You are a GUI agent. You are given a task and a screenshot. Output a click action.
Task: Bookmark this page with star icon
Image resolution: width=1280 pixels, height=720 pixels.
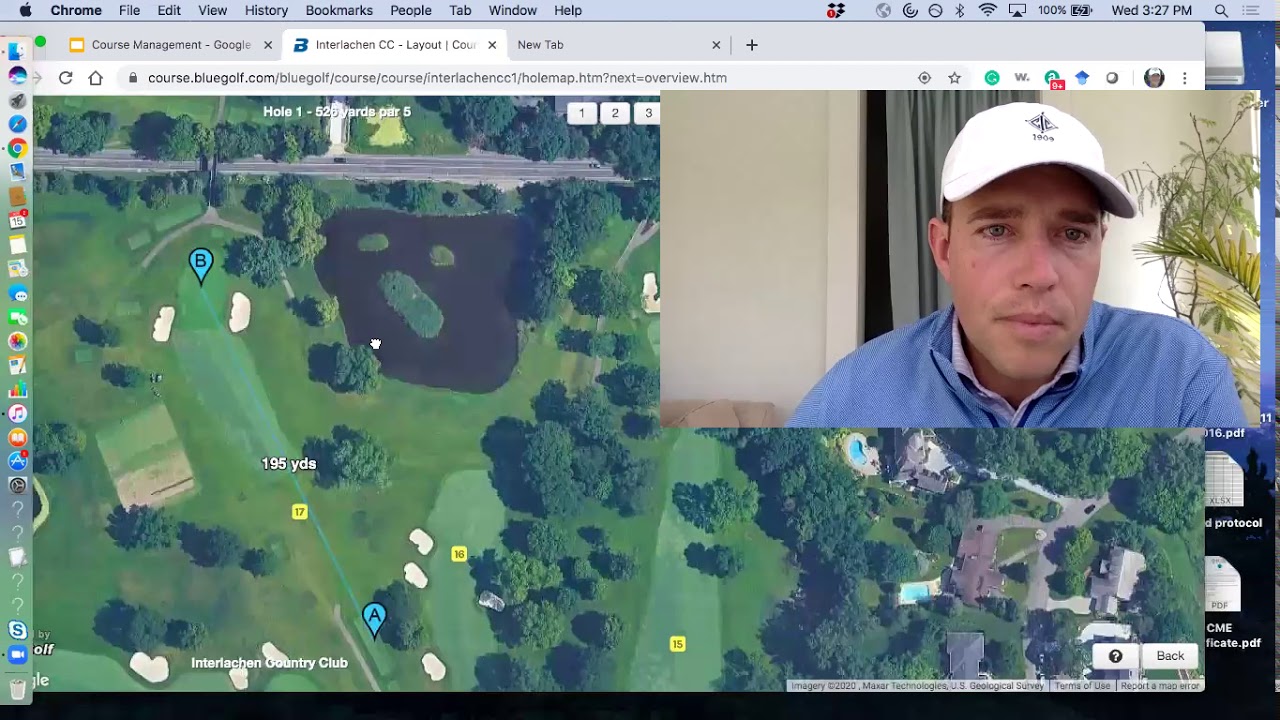[954, 78]
